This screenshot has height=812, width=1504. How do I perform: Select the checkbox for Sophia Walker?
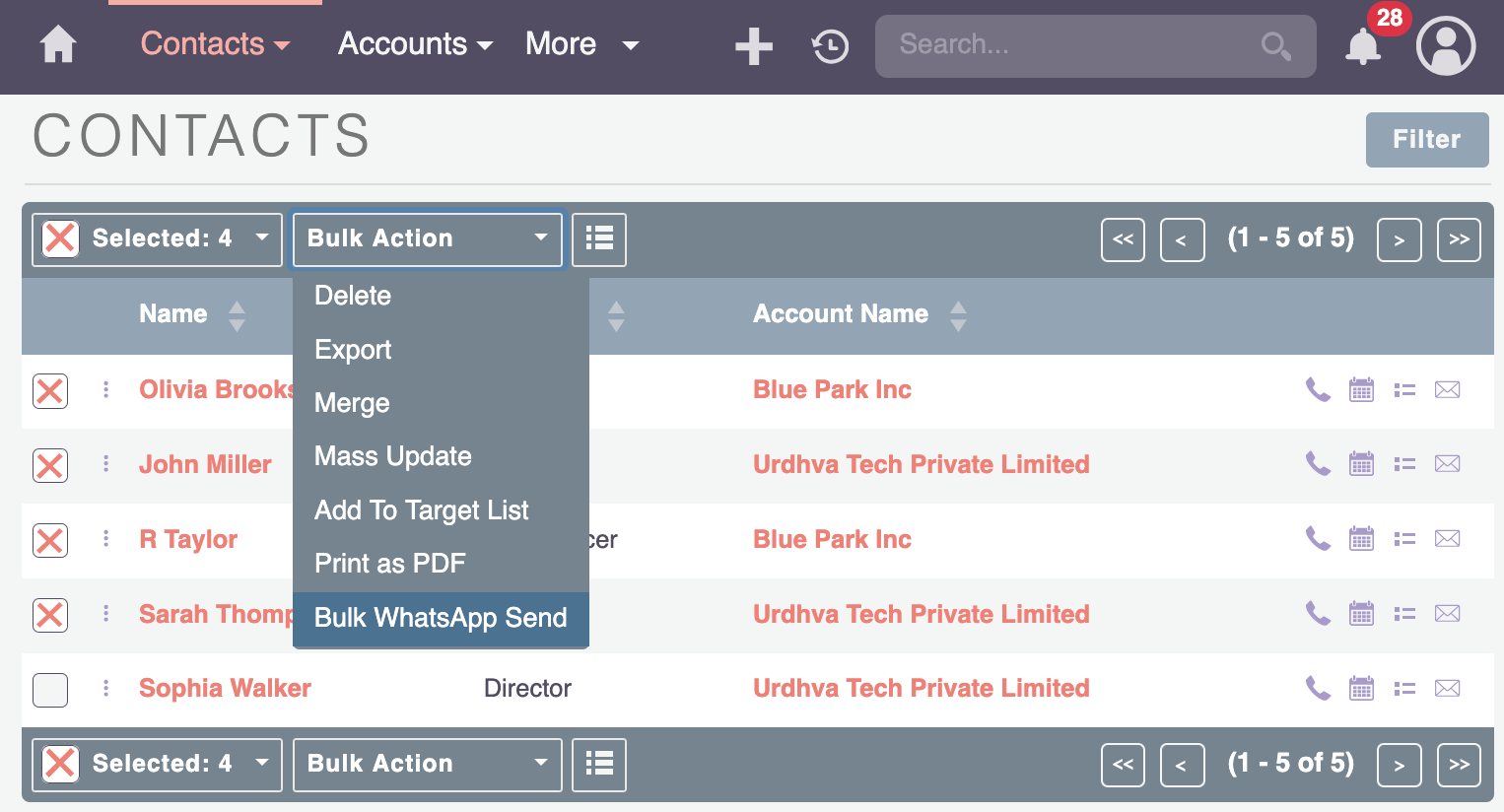tap(50, 690)
